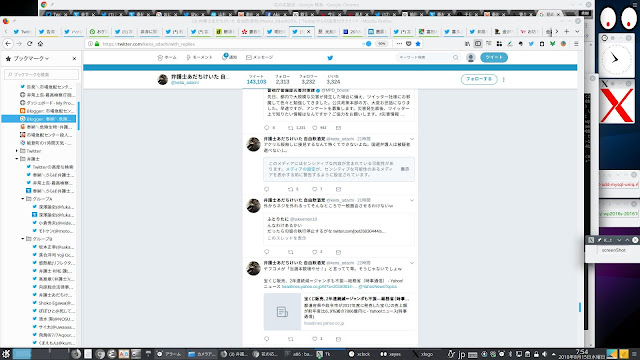Open the Firefox hamburger menu

pyautogui.click(x=576, y=44)
